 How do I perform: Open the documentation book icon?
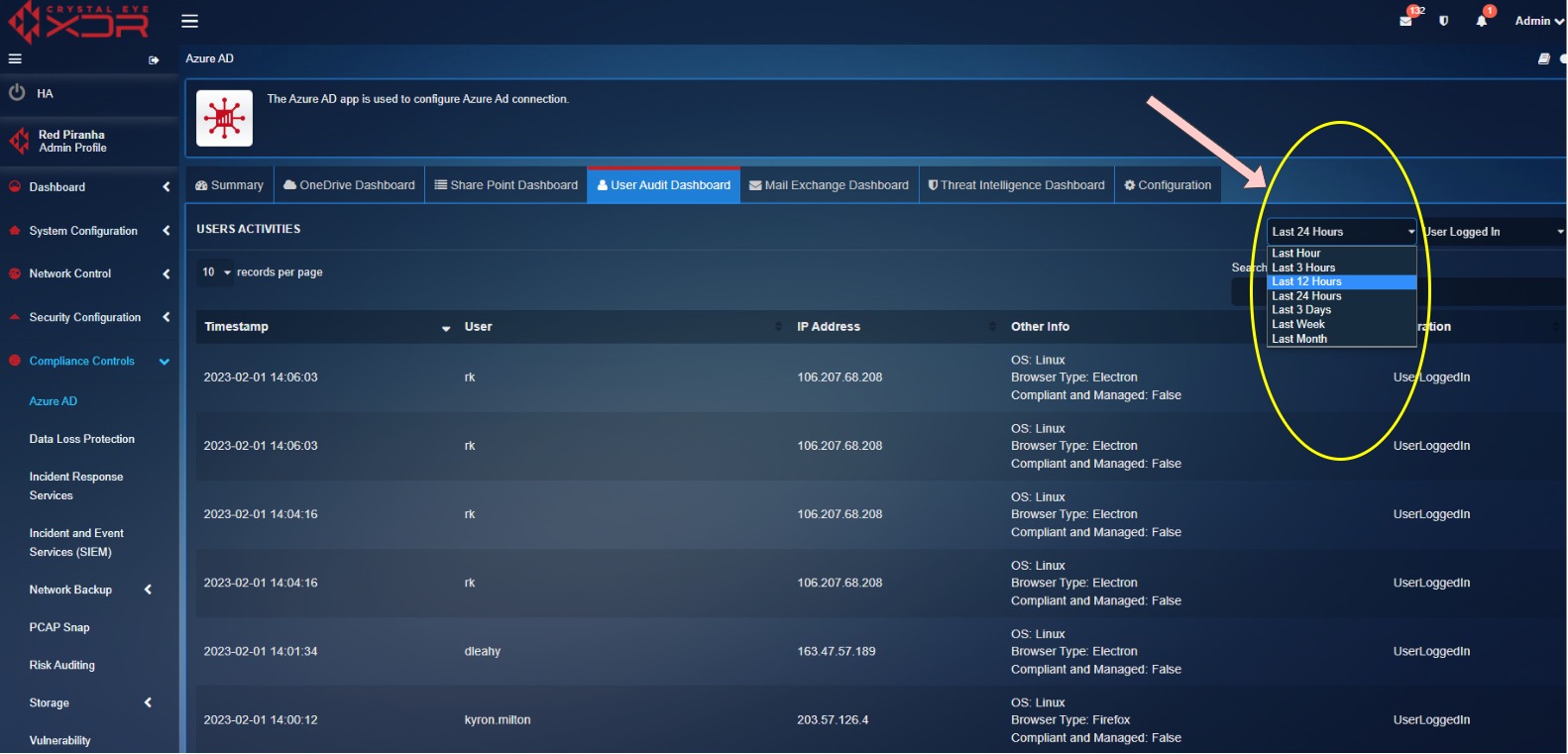1544,59
